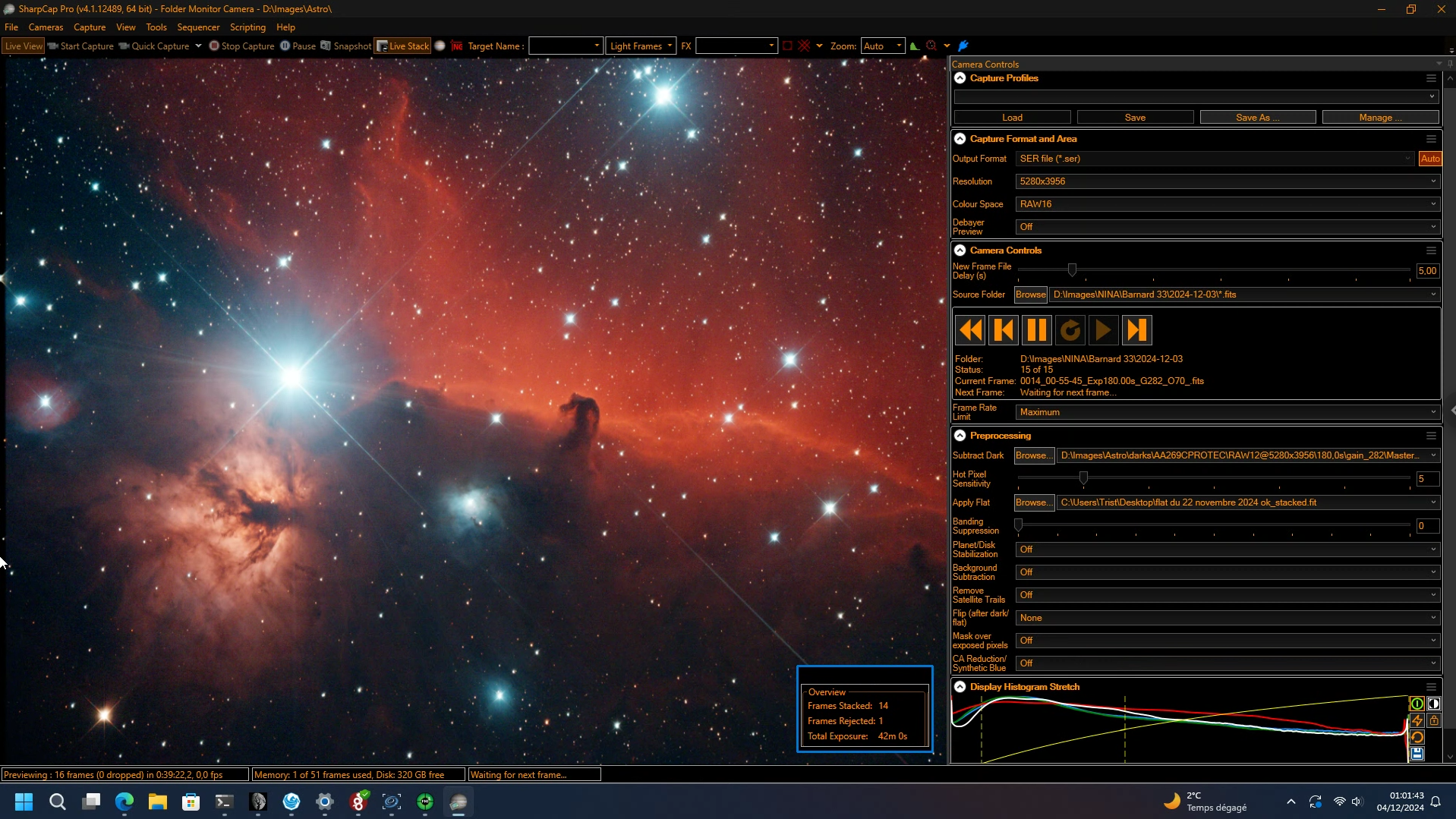Toggle the Live Stack button

pos(402,46)
